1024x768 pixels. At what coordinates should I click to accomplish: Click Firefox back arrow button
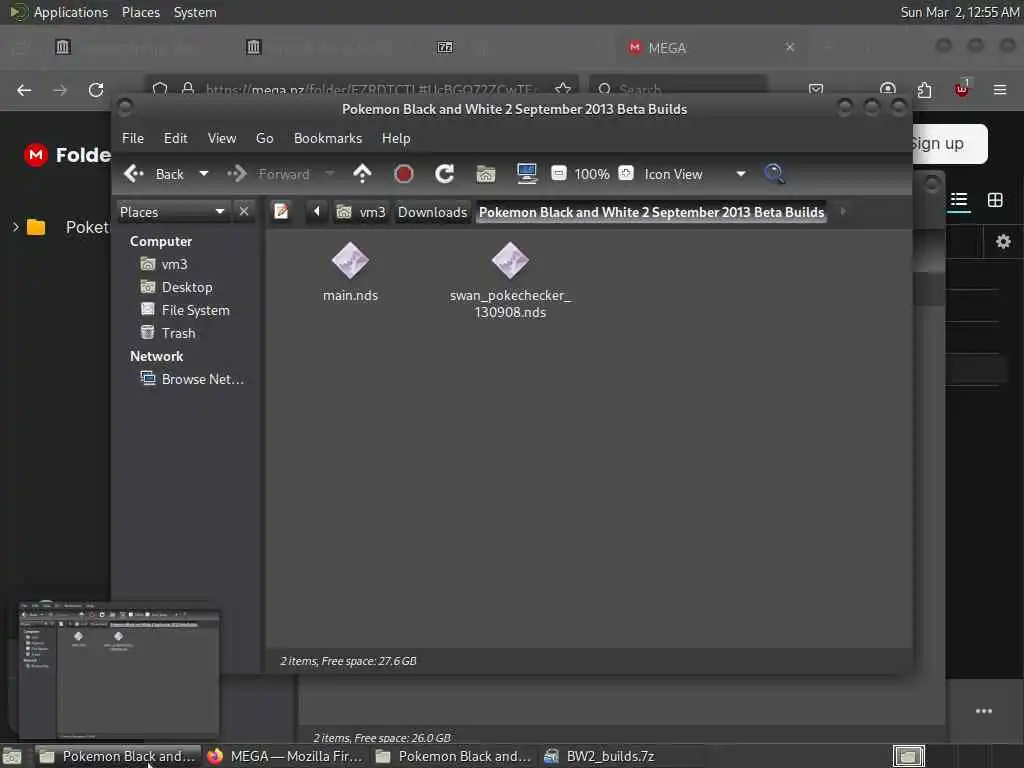click(24, 89)
